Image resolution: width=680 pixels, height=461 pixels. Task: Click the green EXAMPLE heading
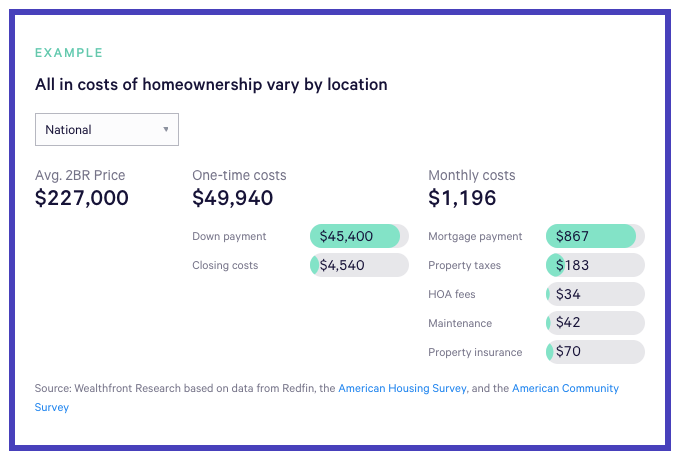tap(69, 53)
